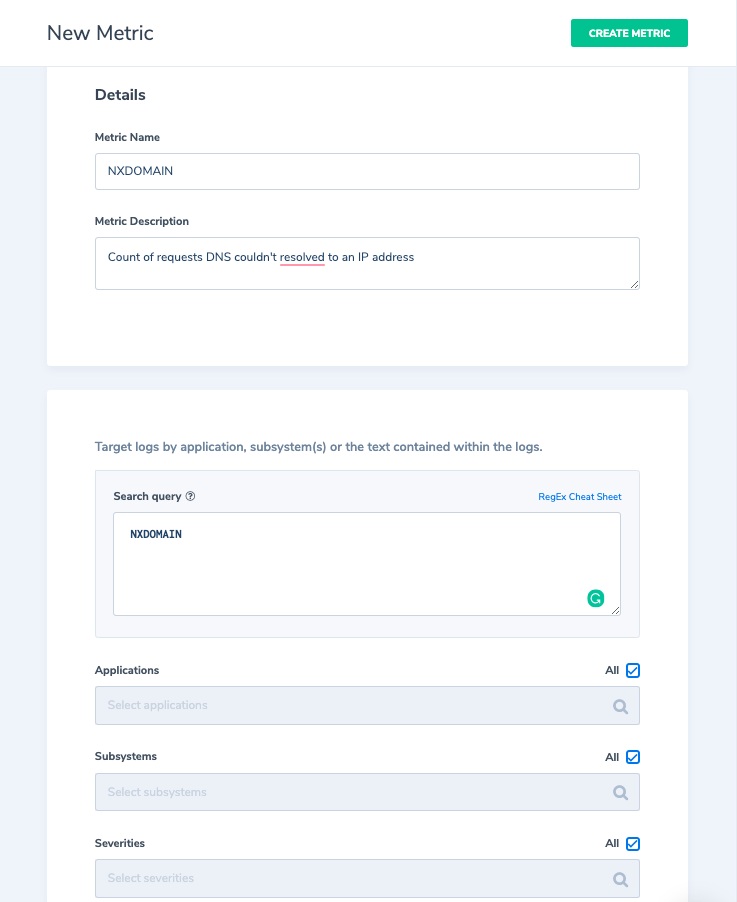Click inside the Metric Description textarea

coord(367,263)
